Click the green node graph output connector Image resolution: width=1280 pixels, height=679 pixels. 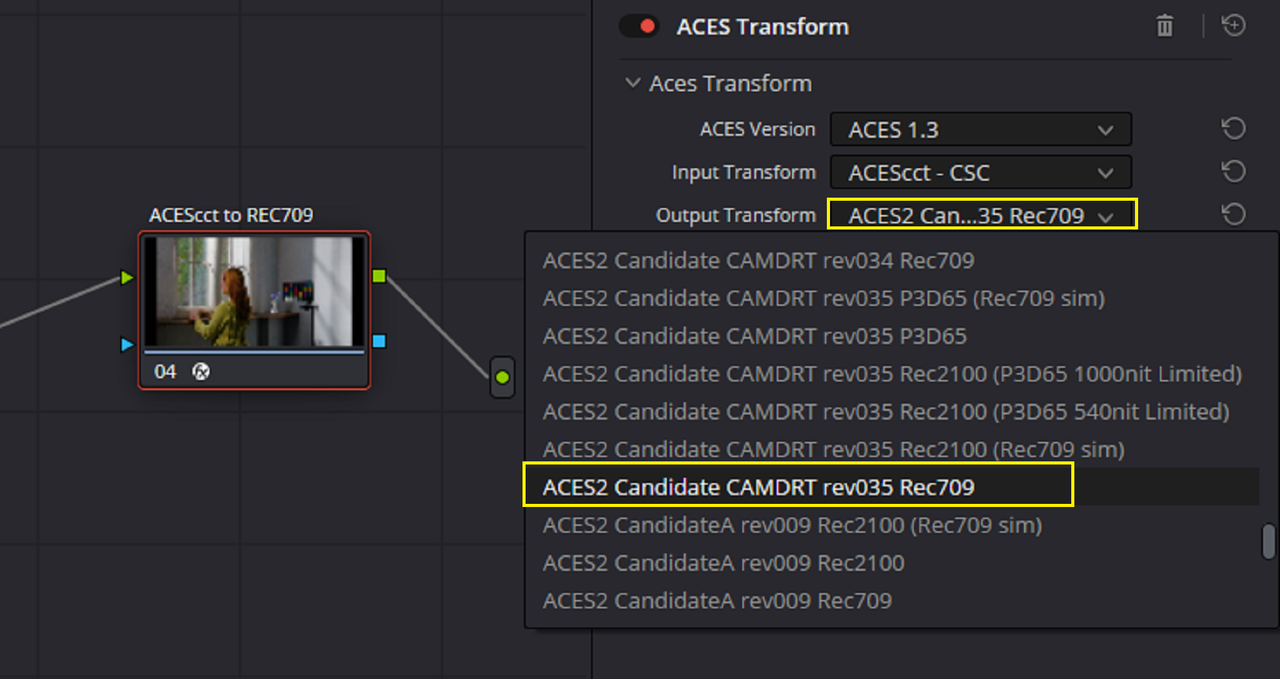click(502, 377)
